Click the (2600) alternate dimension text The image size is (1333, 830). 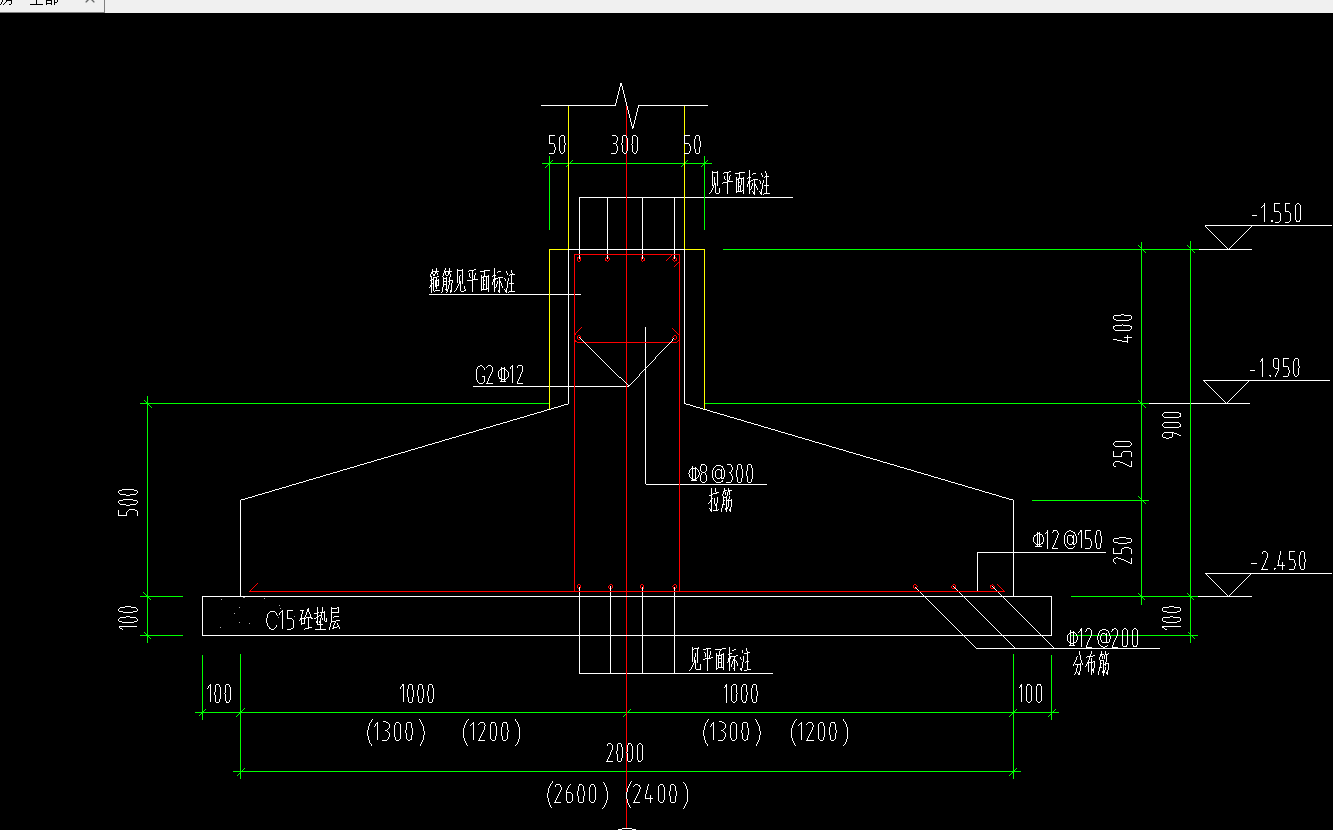pyautogui.click(x=578, y=796)
